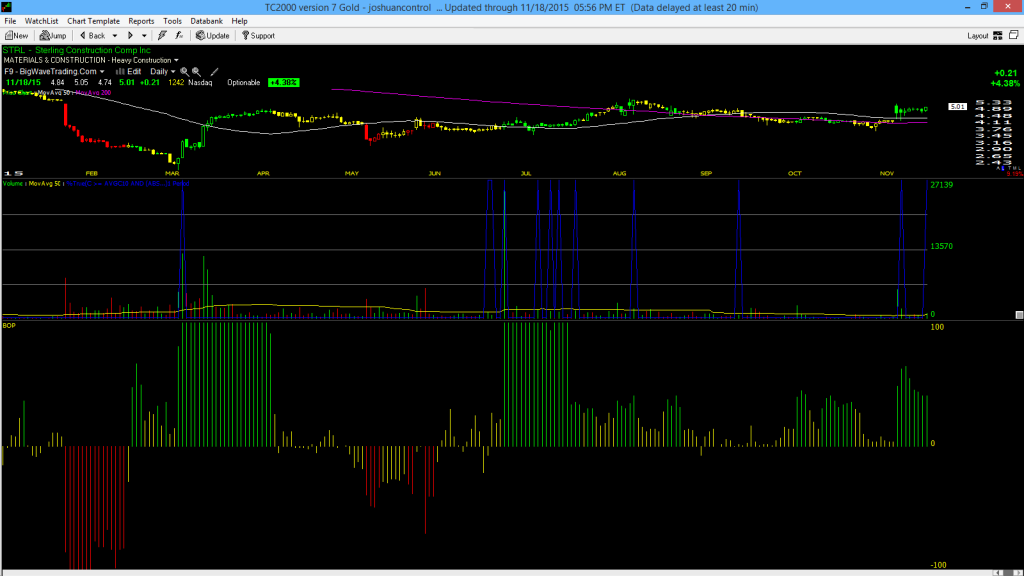Open the Back history dropdown arrow
The height and width of the screenshot is (576, 1024).
click(x=115, y=36)
